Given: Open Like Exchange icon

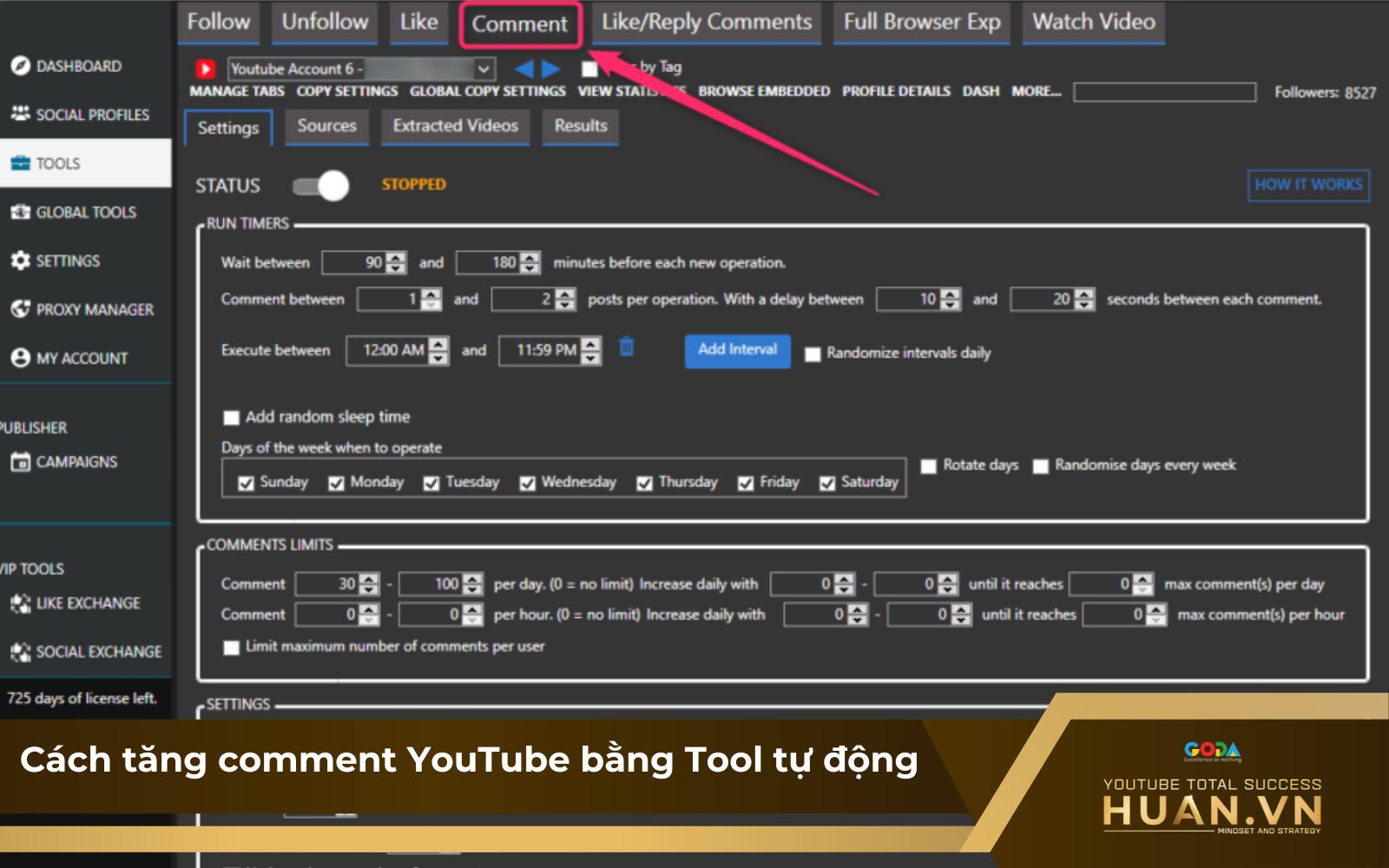Looking at the screenshot, I should pyautogui.click(x=20, y=603).
